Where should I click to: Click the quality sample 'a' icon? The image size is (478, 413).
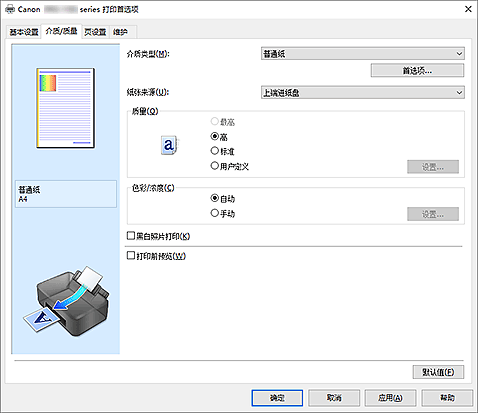pyautogui.click(x=169, y=145)
